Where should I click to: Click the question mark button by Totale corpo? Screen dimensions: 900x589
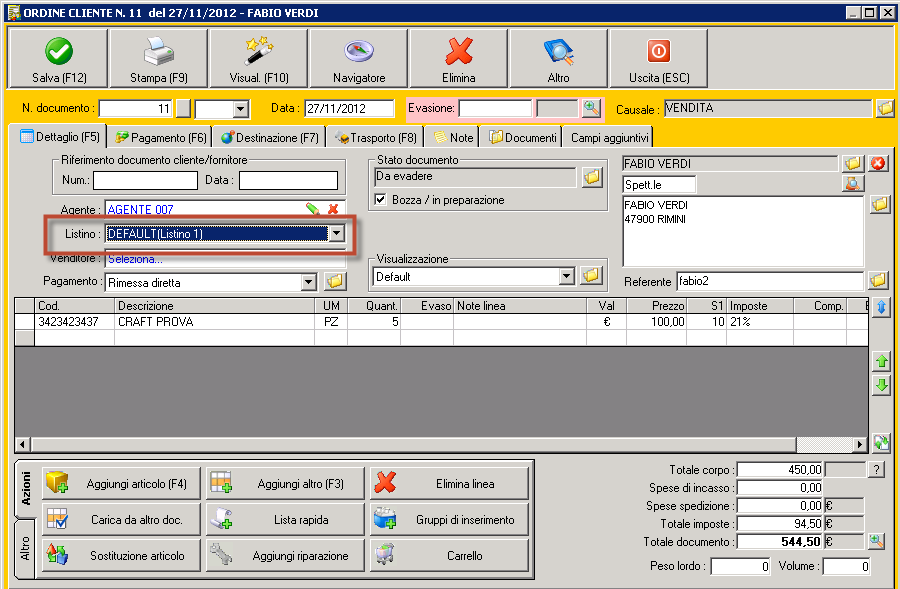(876, 470)
